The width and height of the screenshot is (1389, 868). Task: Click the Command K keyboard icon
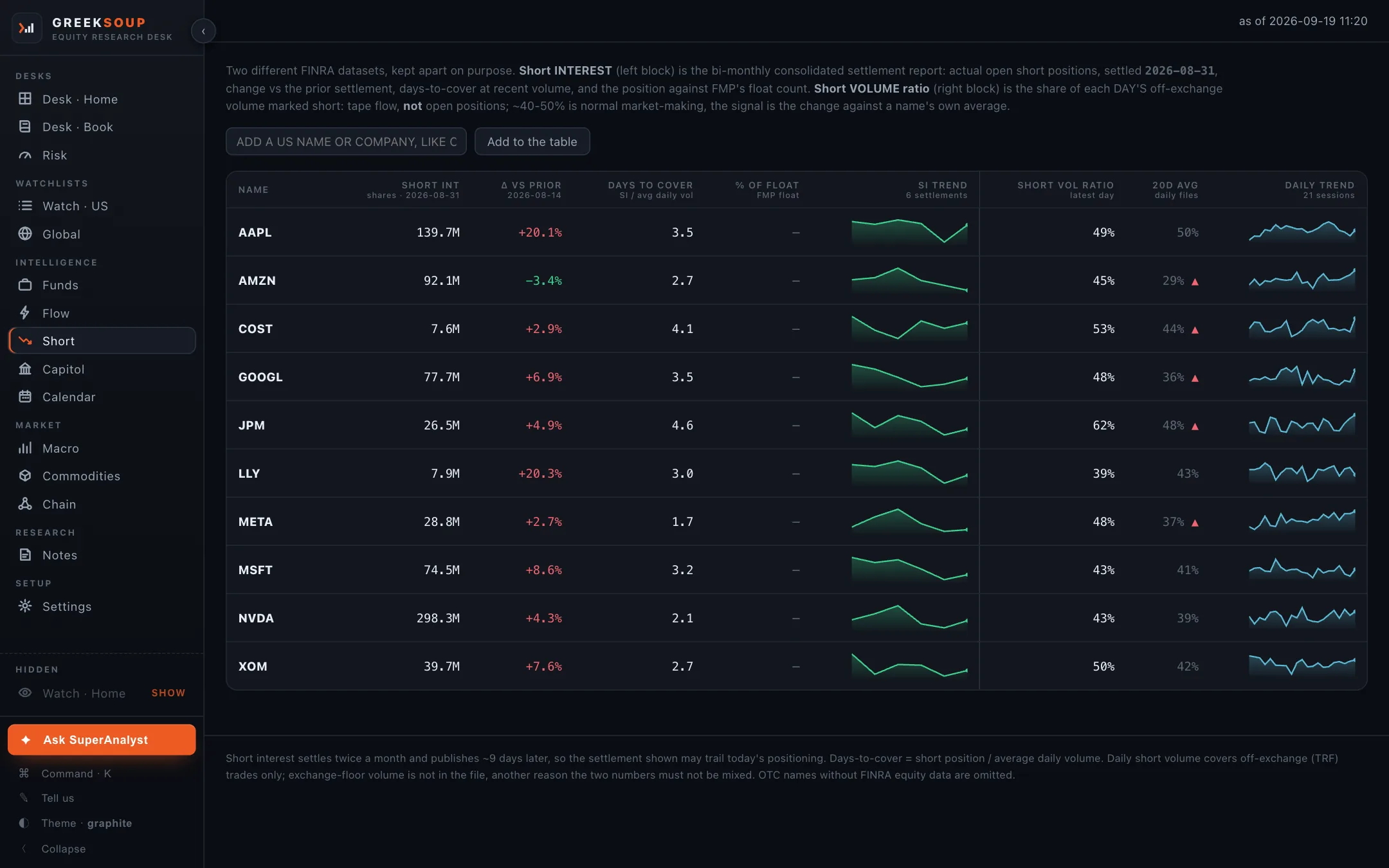pos(24,773)
